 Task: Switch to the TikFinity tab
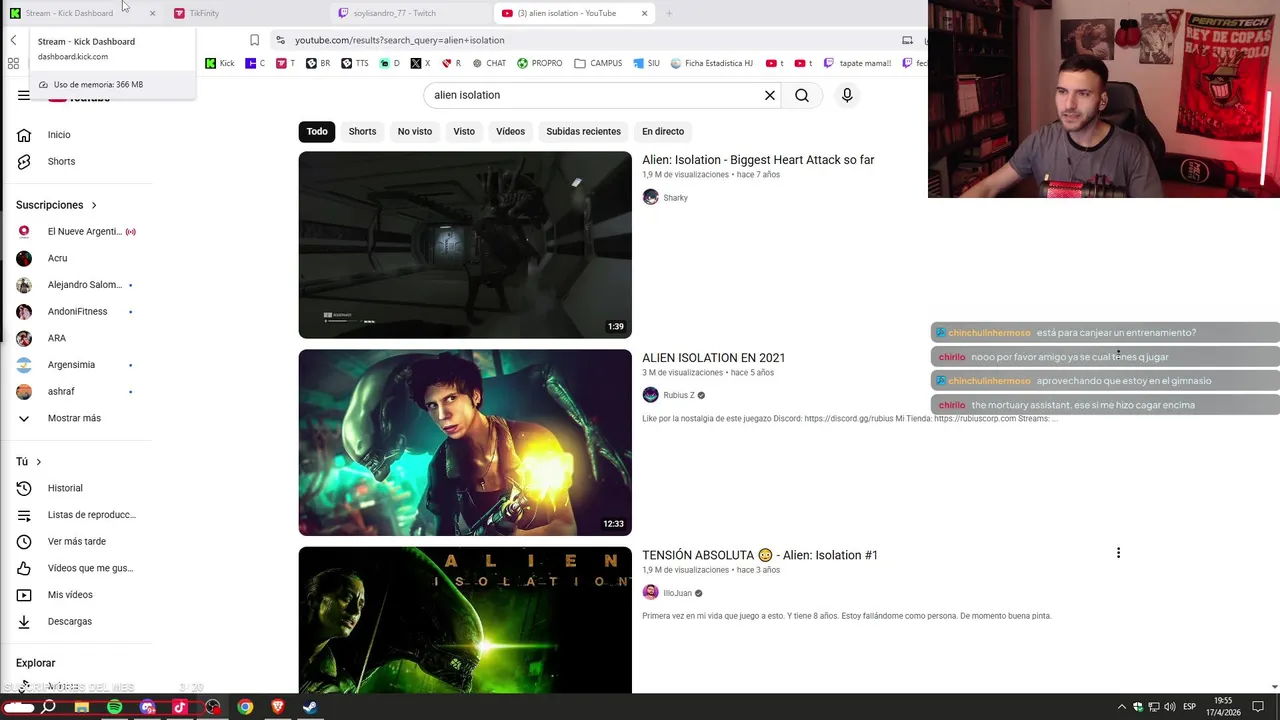tap(245, 13)
